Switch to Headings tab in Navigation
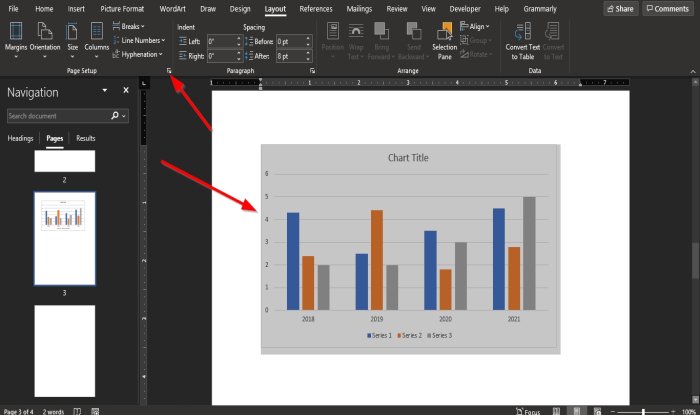700x415 pixels. pos(20,138)
